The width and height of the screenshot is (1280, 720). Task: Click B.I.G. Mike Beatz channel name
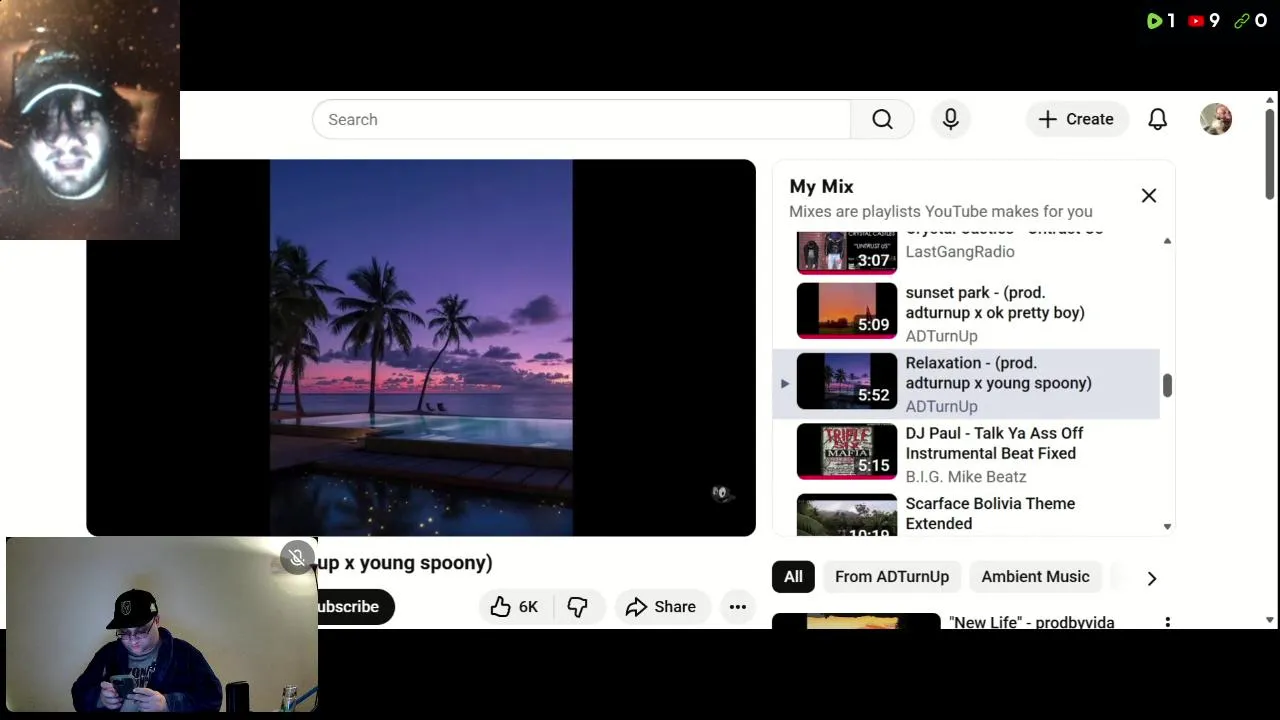(966, 477)
